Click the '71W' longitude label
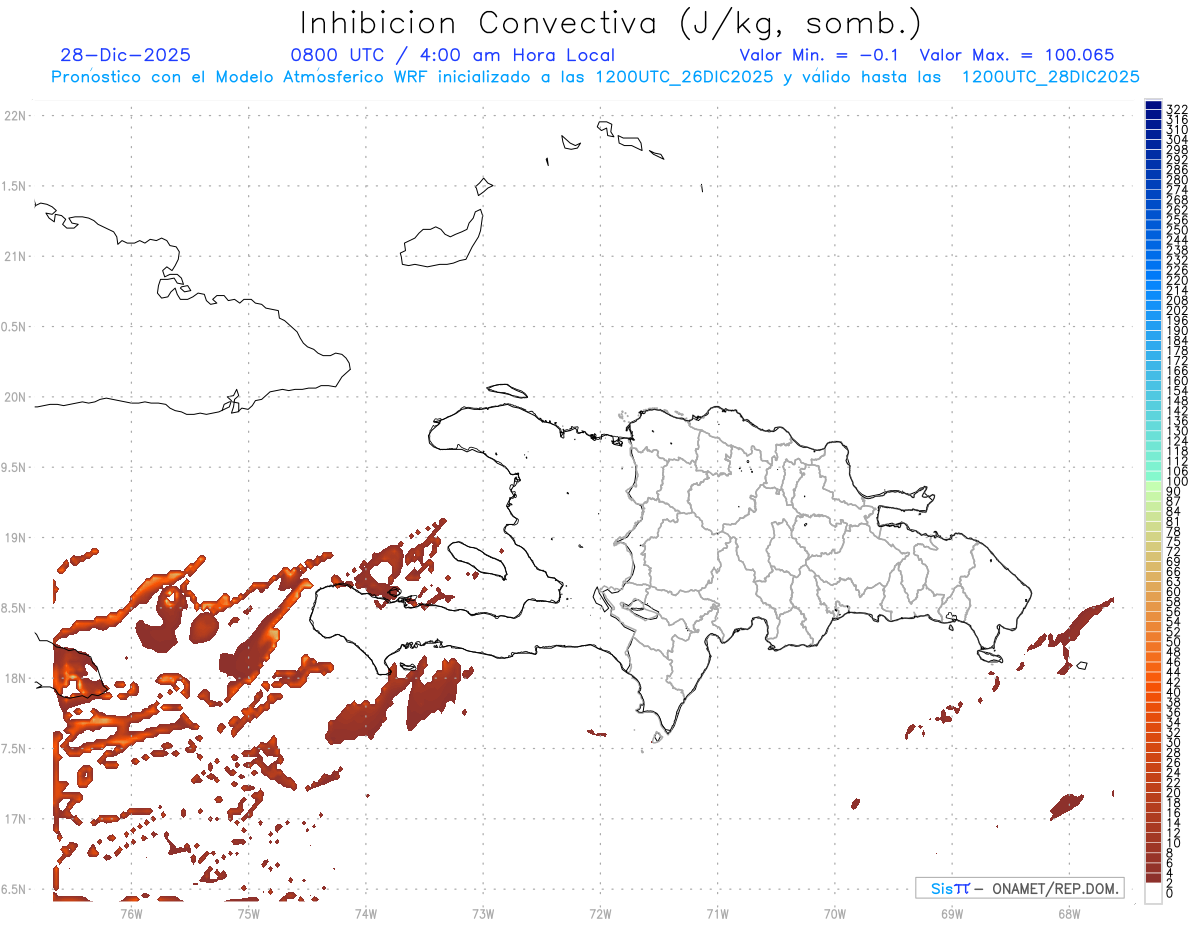Image resolution: width=1200 pixels, height=927 pixels. point(717,913)
